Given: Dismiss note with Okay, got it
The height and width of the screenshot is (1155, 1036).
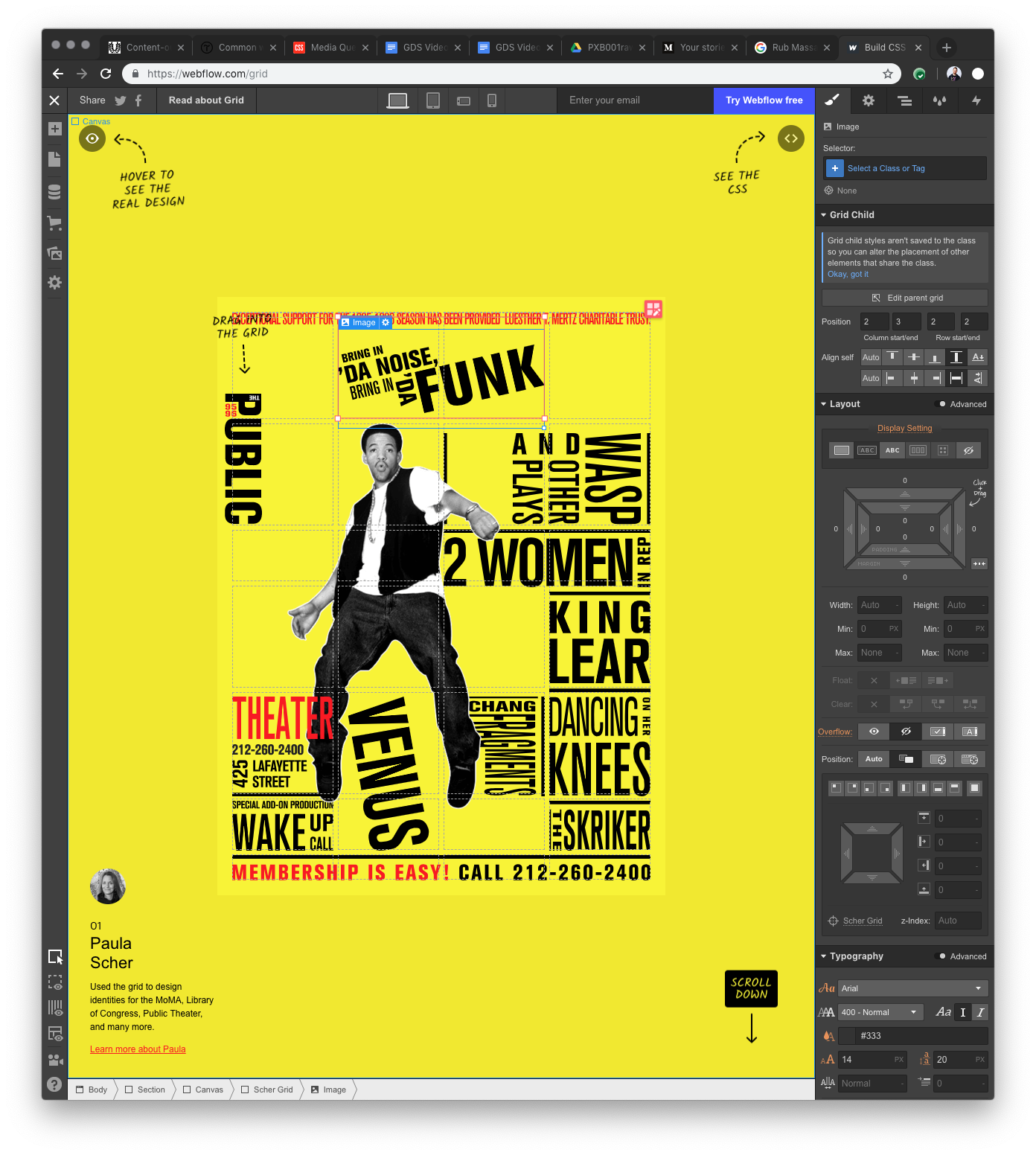Looking at the screenshot, I should point(848,274).
